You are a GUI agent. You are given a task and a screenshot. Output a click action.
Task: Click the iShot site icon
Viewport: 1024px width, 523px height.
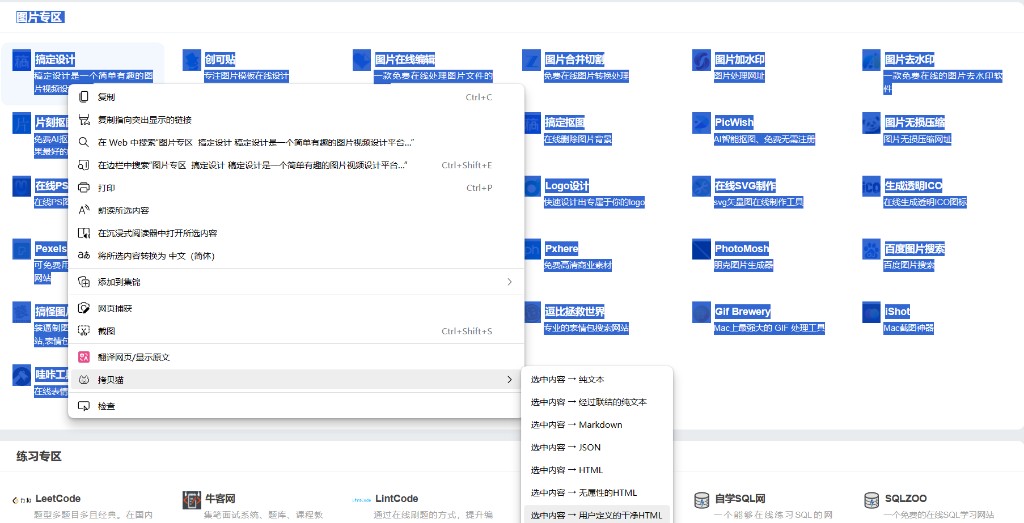pyautogui.click(x=871, y=312)
